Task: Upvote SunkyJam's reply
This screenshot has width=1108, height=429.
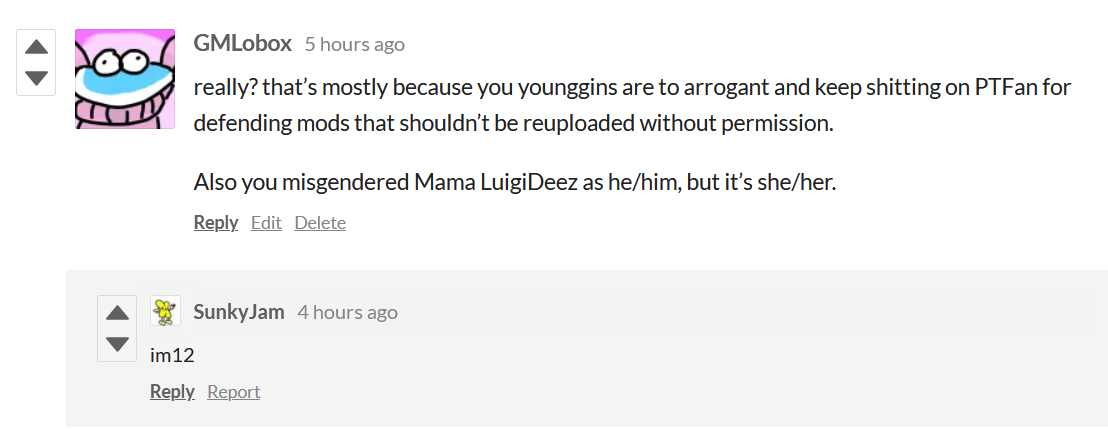Action: coord(118,313)
